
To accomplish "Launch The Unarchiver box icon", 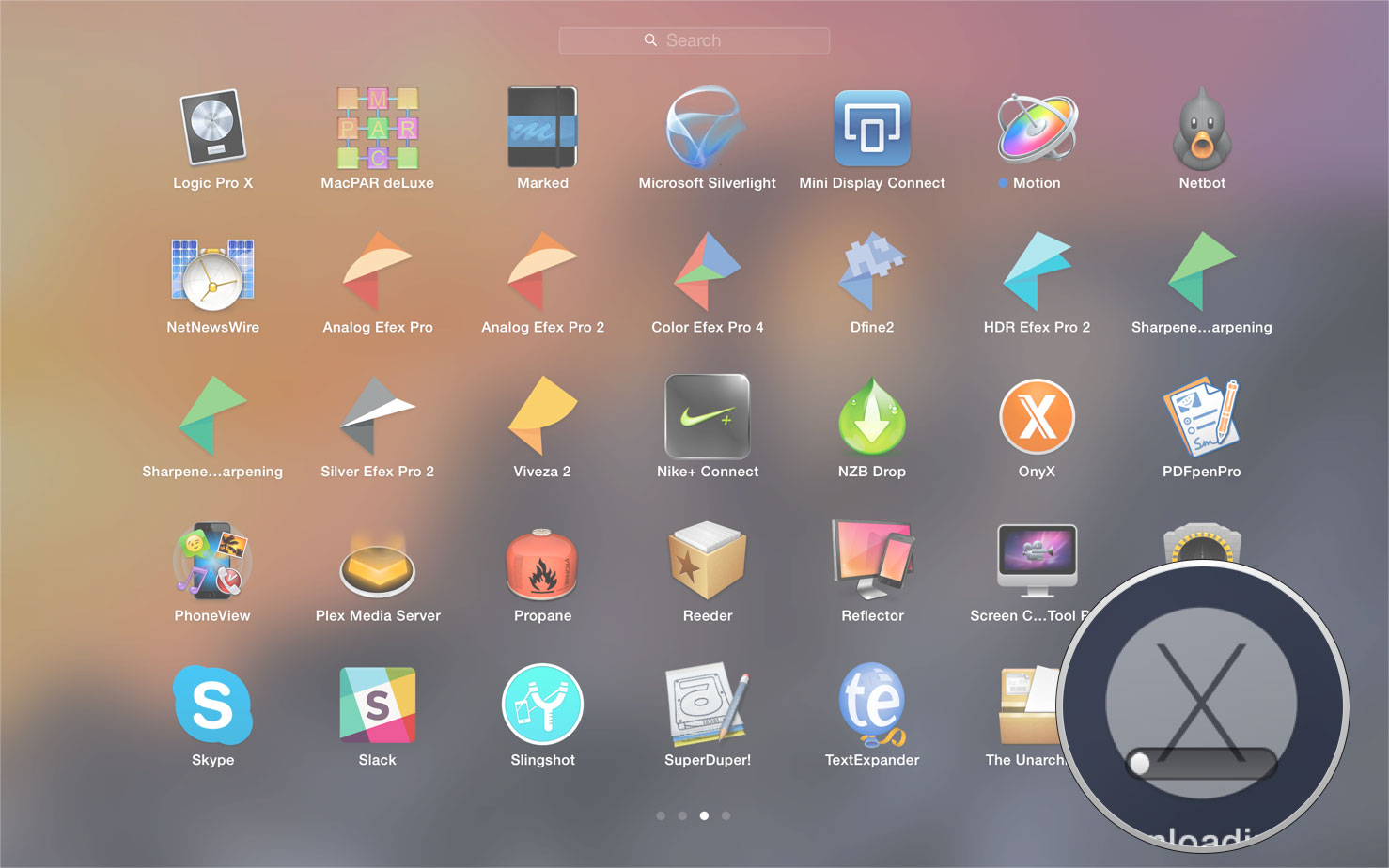I will coord(1030,705).
